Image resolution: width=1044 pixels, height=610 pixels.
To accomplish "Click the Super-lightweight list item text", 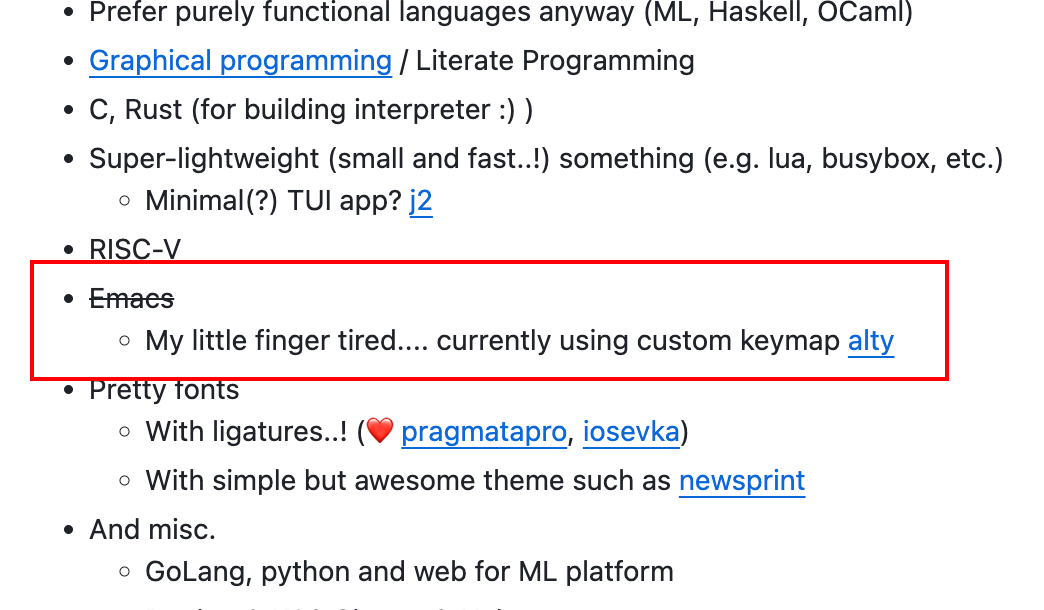I will [546, 158].
